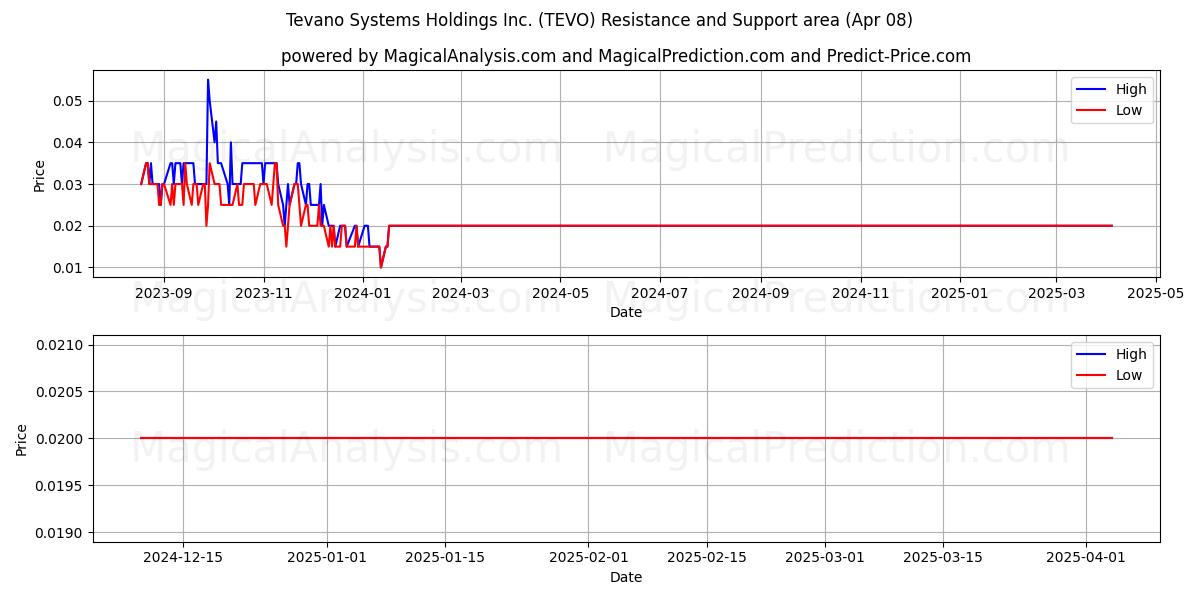Click 'High' in the upper chart legend
This screenshot has width=1200, height=600.
pyautogui.click(x=1131, y=89)
